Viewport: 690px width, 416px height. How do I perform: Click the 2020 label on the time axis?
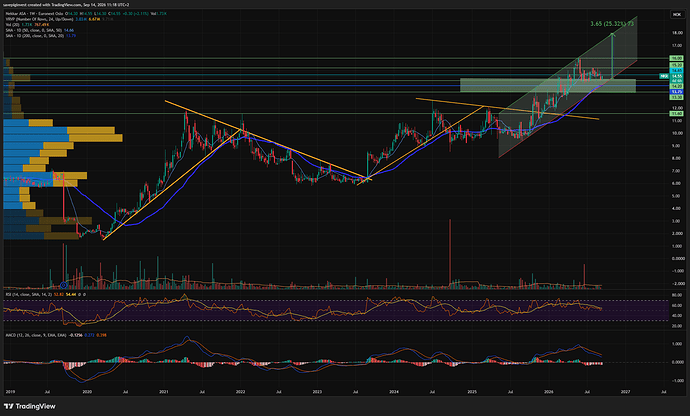point(87,391)
